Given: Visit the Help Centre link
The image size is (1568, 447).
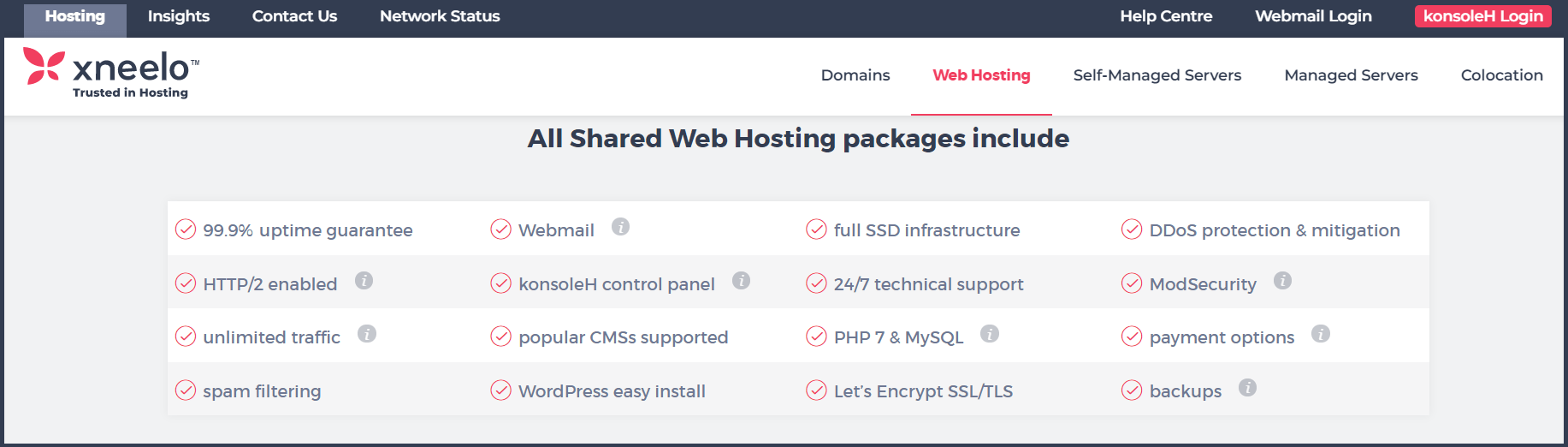Looking at the screenshot, I should 1166,16.
